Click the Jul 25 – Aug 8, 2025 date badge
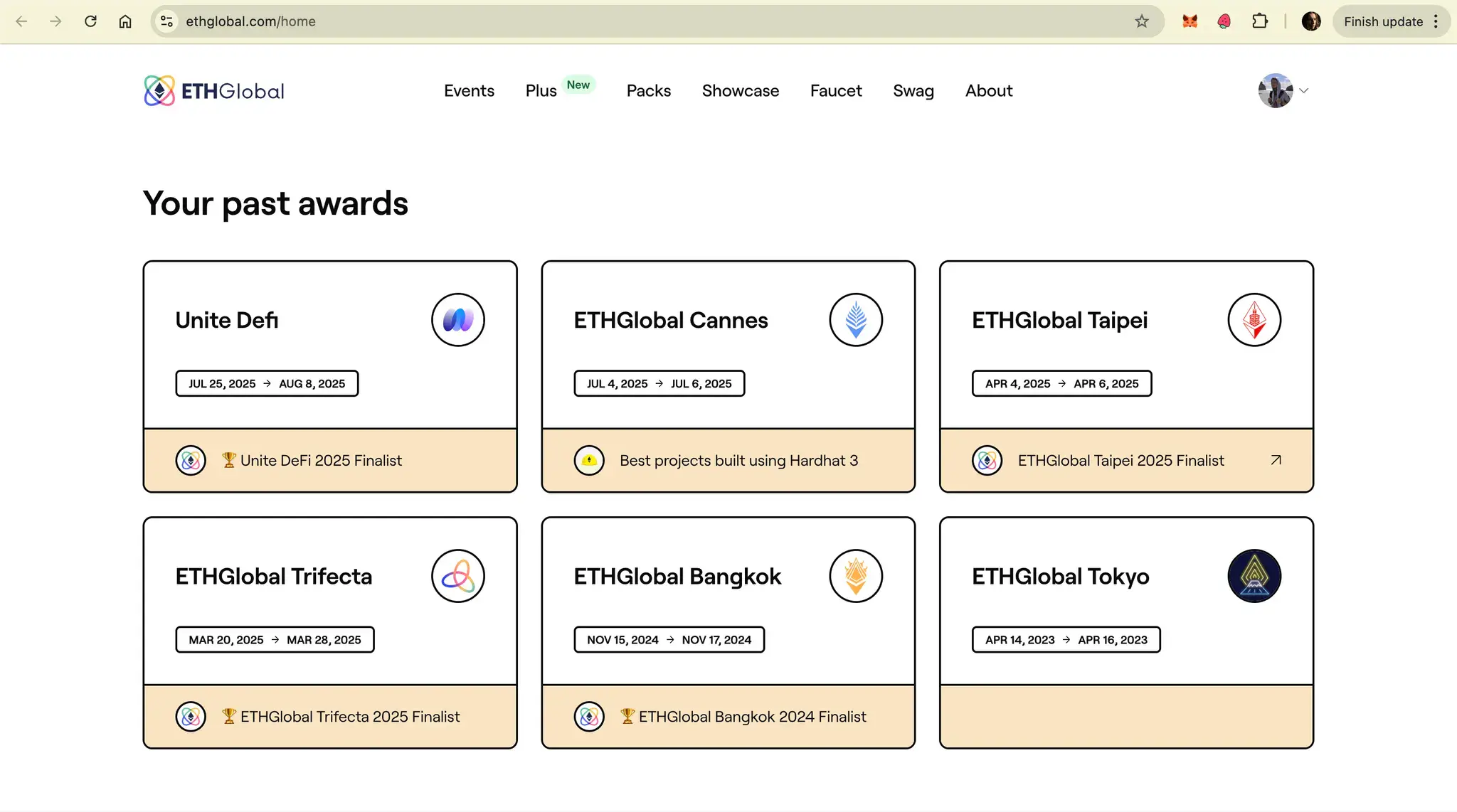Image resolution: width=1457 pixels, height=812 pixels. 267,383
